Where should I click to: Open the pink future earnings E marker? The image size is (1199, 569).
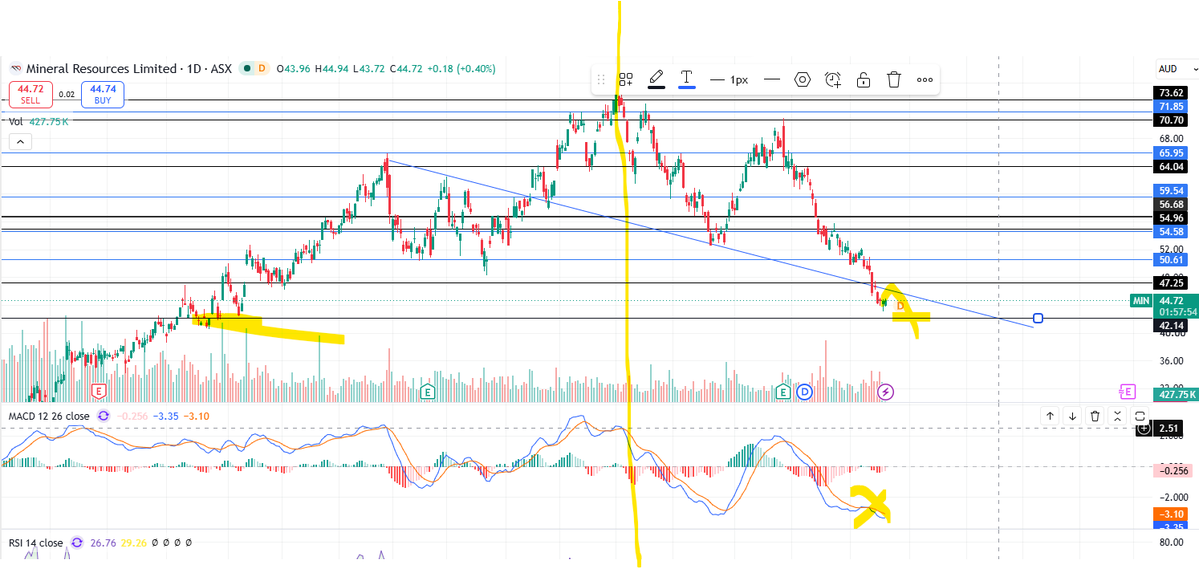pyautogui.click(x=1127, y=392)
